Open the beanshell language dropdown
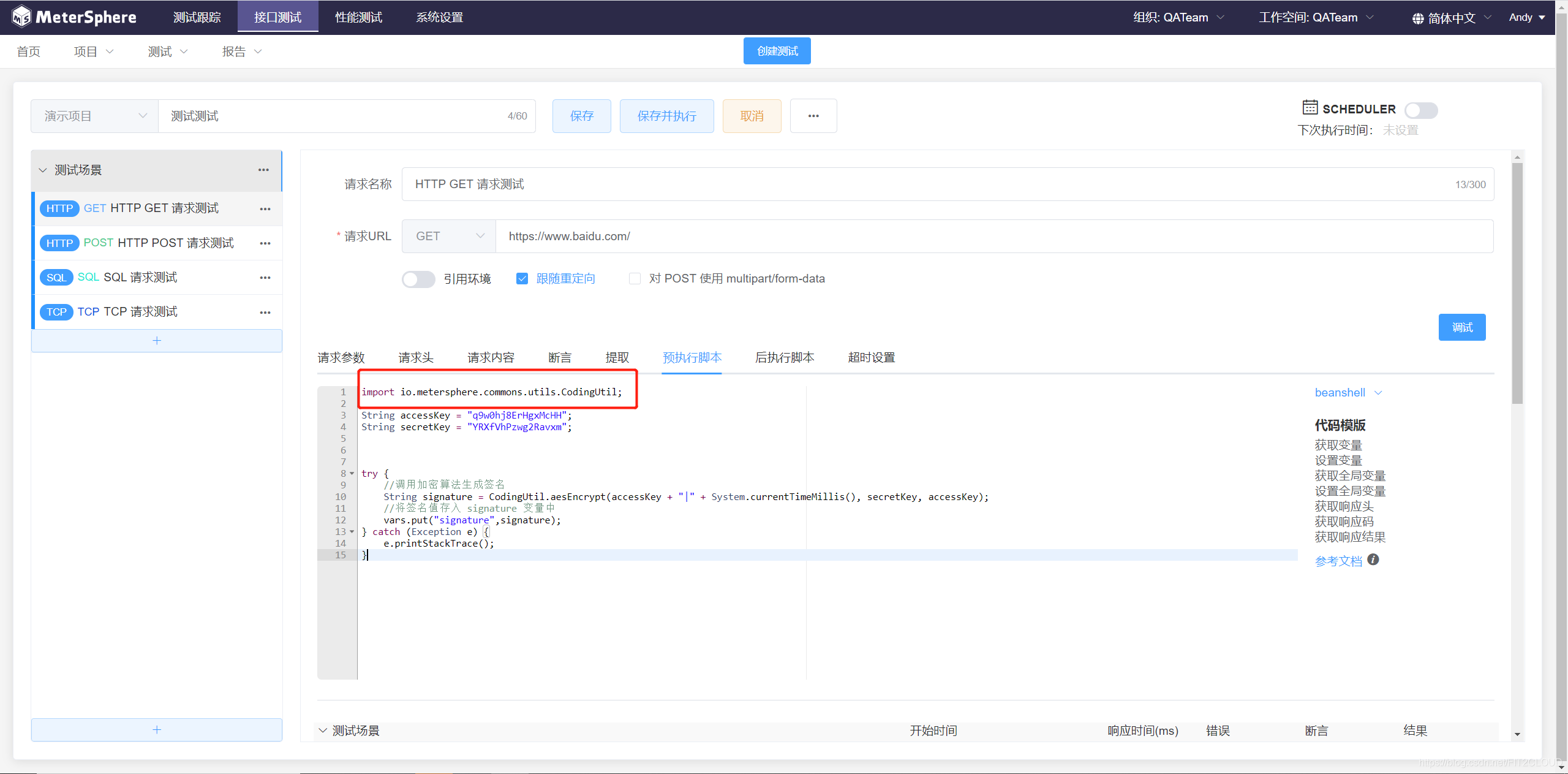The width and height of the screenshot is (1568, 774). [1347, 393]
